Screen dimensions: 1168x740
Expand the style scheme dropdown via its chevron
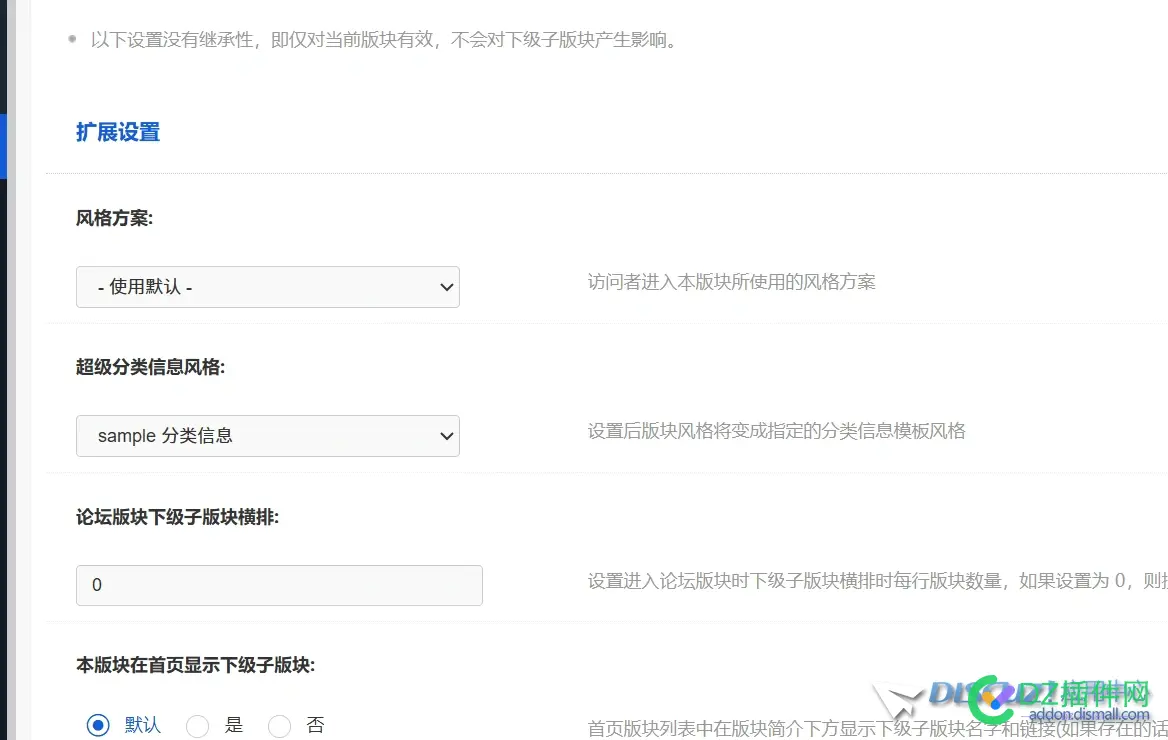pyautogui.click(x=447, y=287)
